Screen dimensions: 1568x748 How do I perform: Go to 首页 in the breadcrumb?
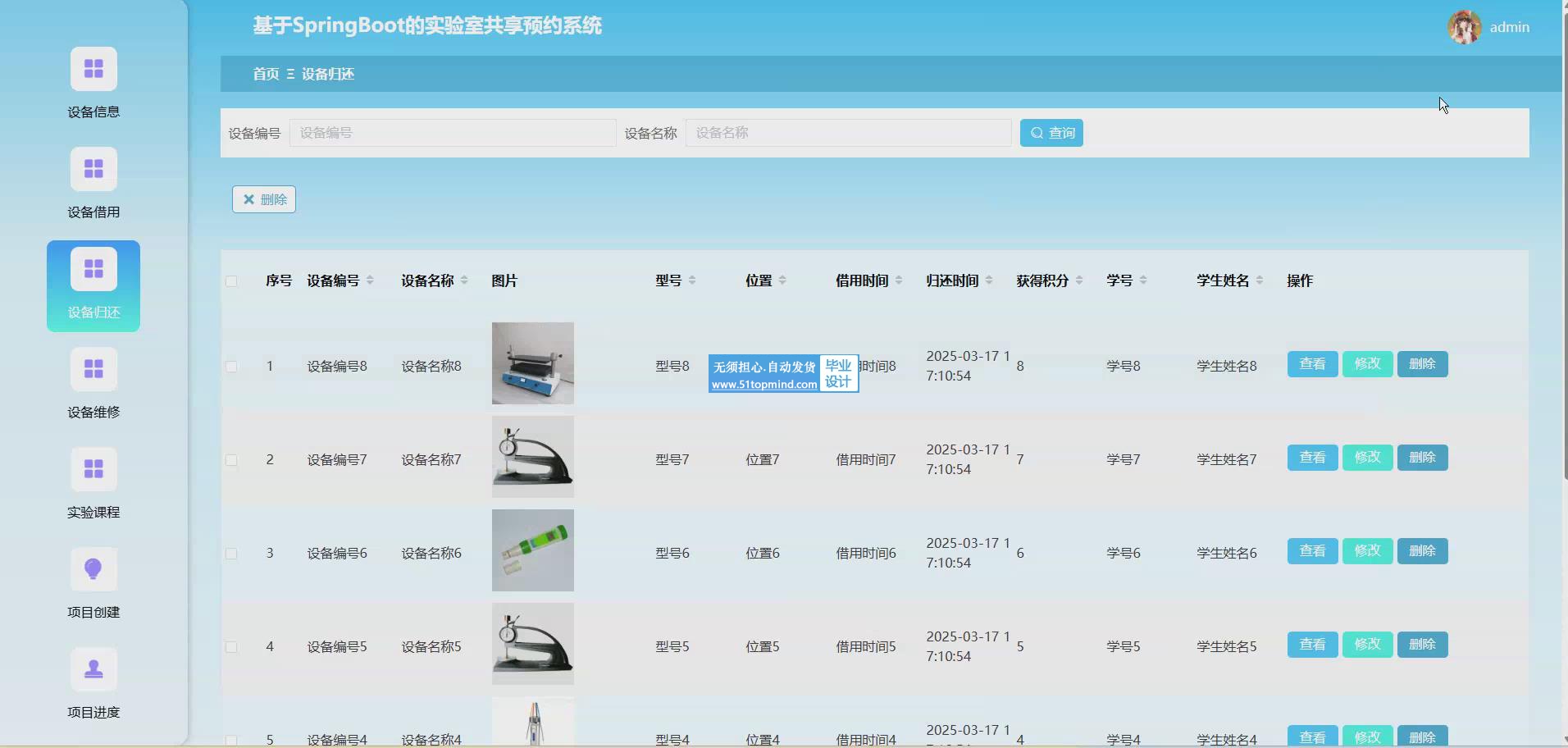pos(266,74)
